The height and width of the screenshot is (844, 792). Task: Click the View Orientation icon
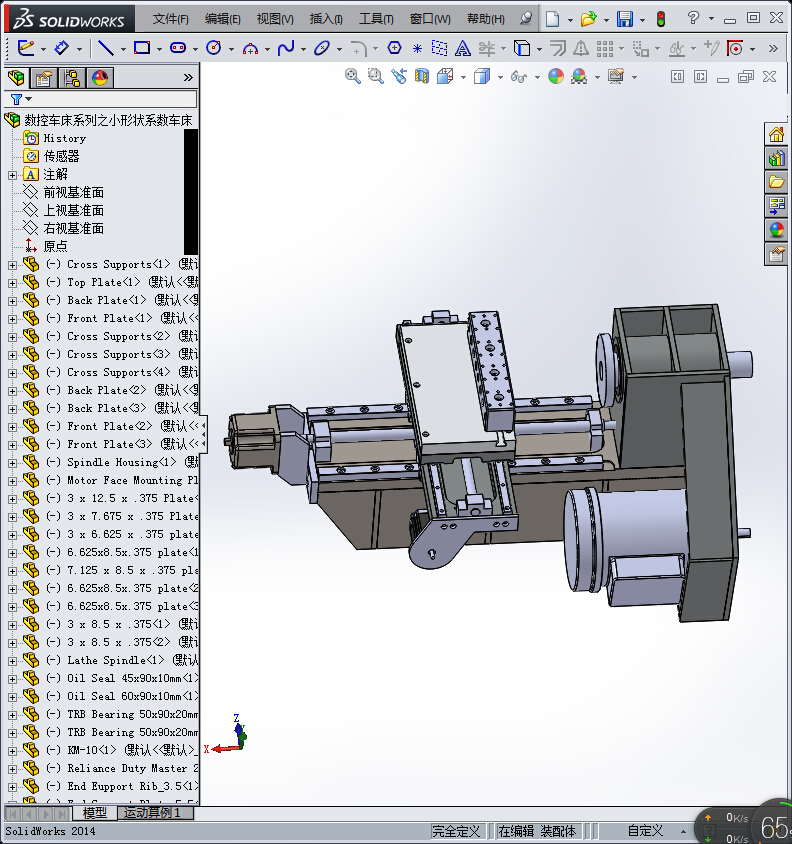tap(445, 76)
